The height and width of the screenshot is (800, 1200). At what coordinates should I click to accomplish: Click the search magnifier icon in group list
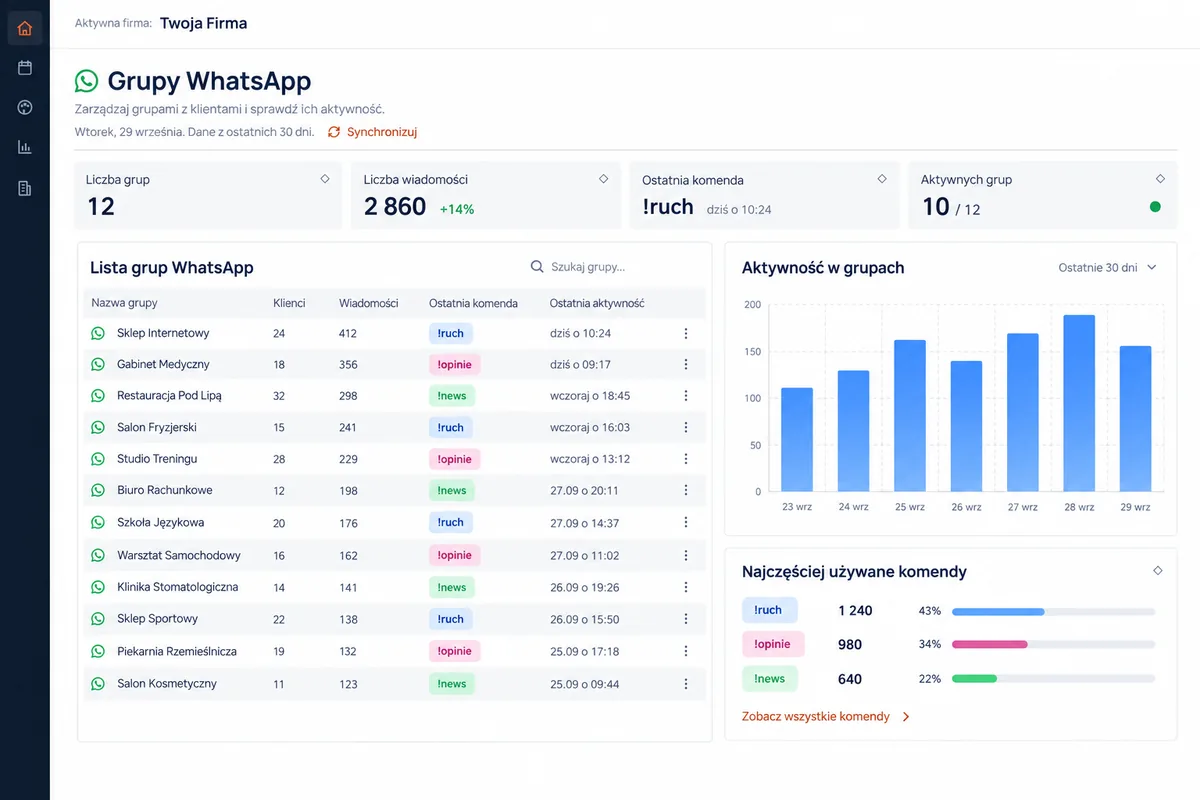tap(538, 267)
